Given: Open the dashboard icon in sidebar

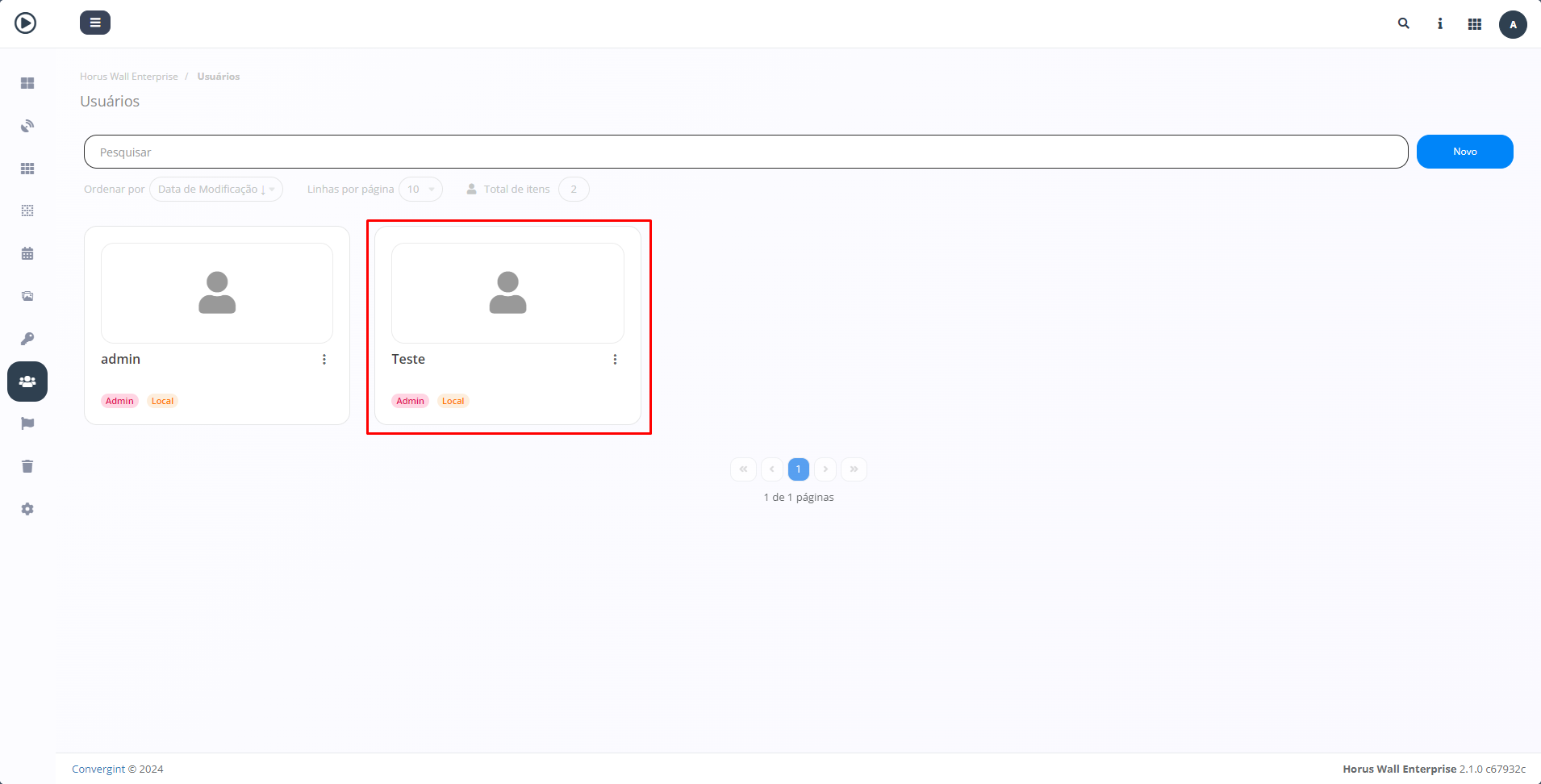Looking at the screenshot, I should 27,83.
